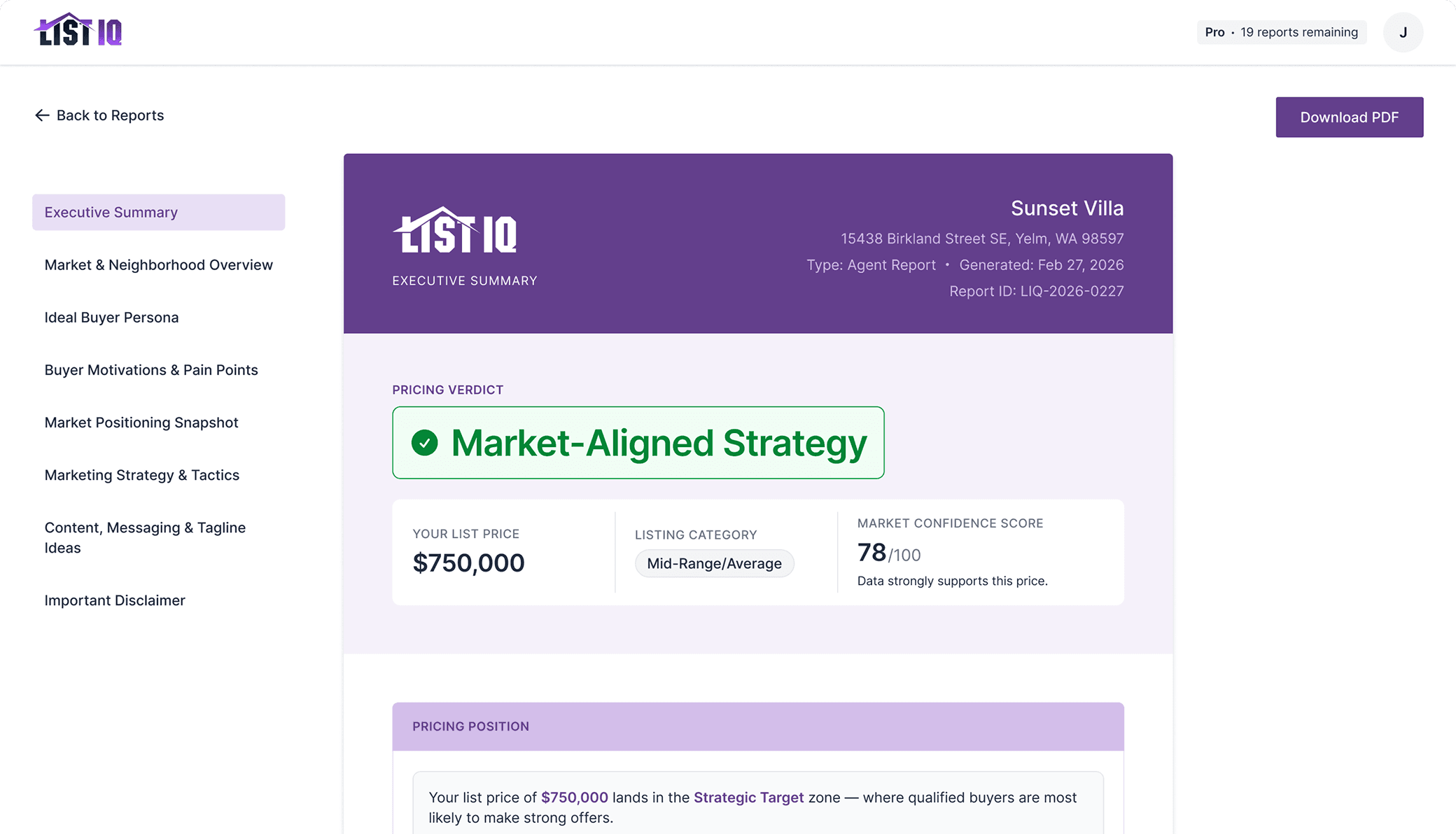Open Content, Messaging & Tagline Ideas
The image size is (1456, 834).
145,537
